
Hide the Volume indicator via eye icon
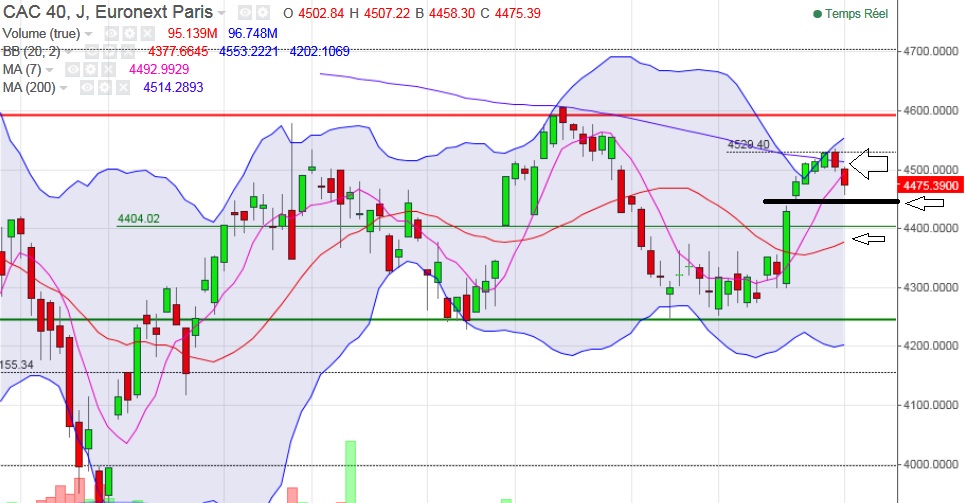[x=112, y=33]
